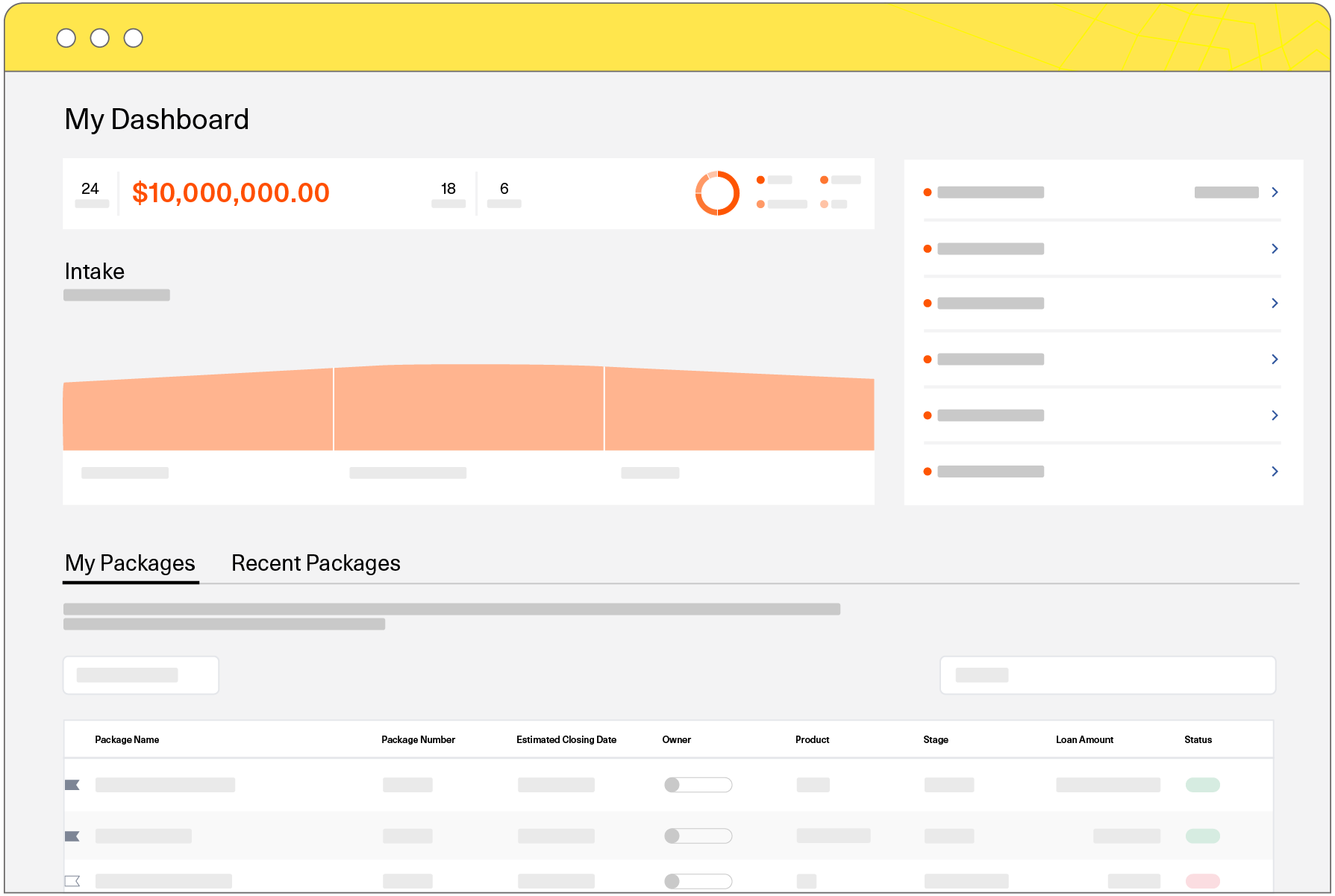Sort by the Loan Amount column header

[1084, 740]
